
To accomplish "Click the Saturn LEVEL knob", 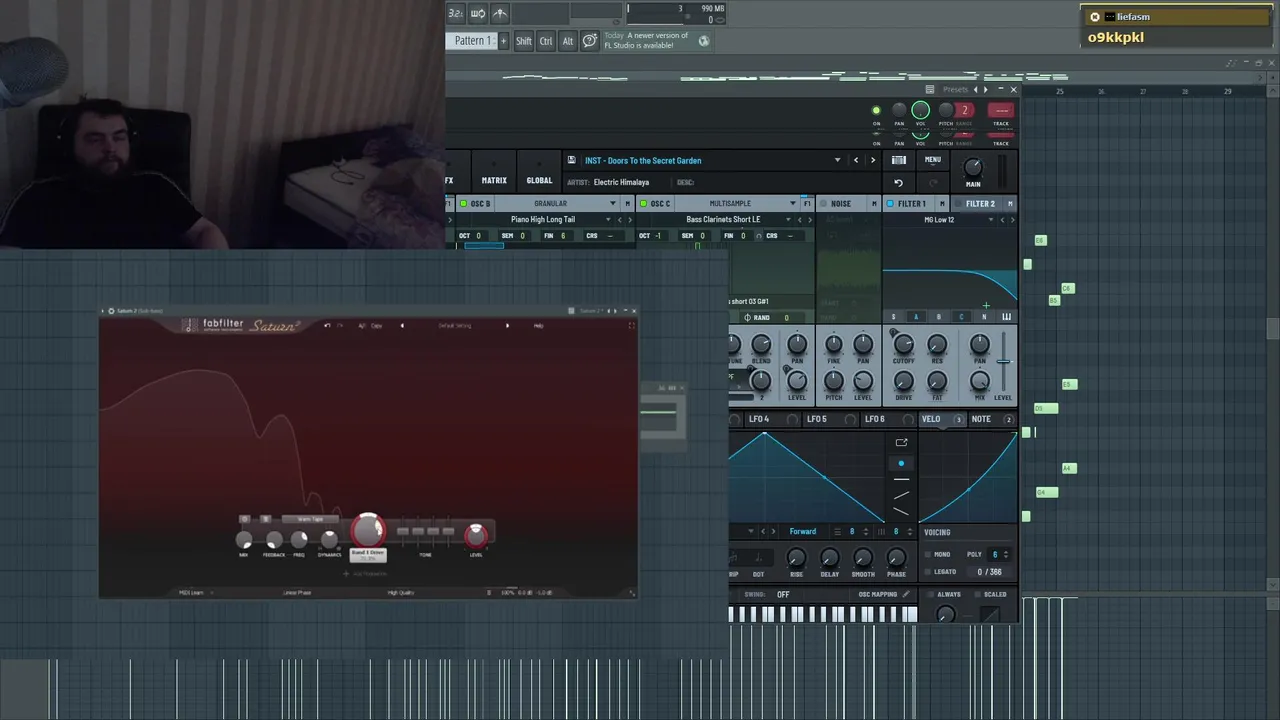I will [x=476, y=534].
